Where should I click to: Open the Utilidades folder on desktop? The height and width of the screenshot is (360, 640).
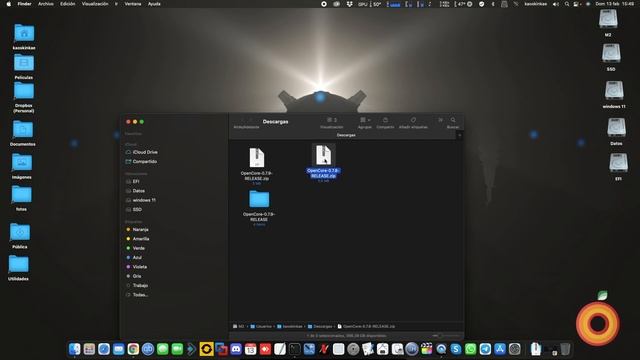click(x=19, y=264)
